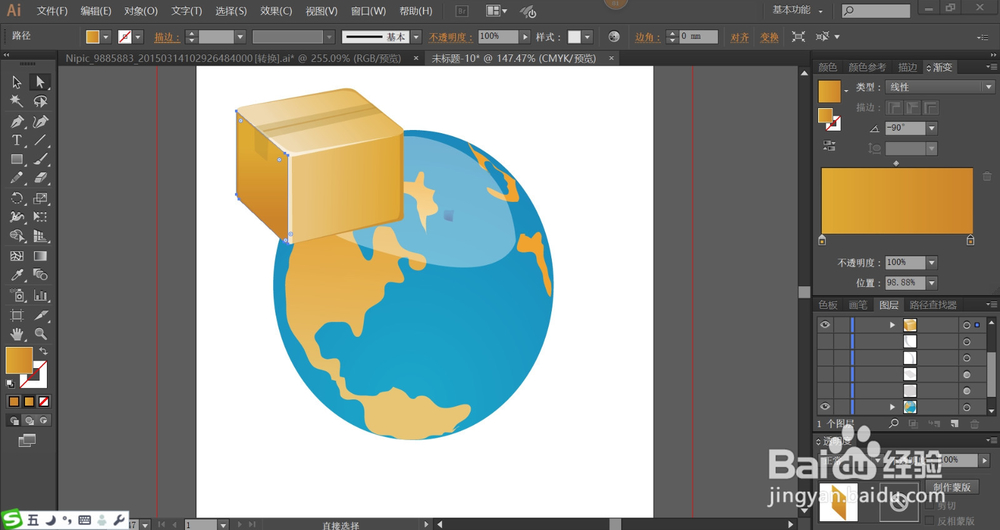Select the Zoom magnifier tool

click(40, 334)
